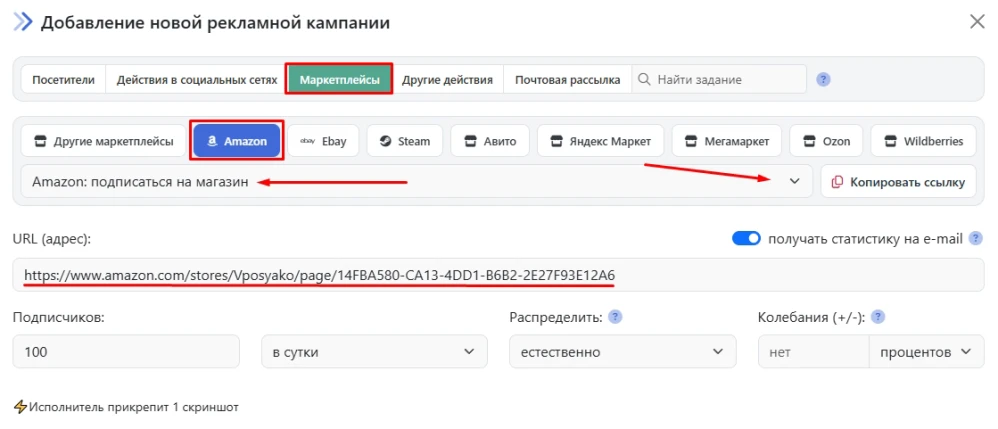998x429 pixels.
Task: Click Копировать ссылку button
Action: [x=898, y=181]
